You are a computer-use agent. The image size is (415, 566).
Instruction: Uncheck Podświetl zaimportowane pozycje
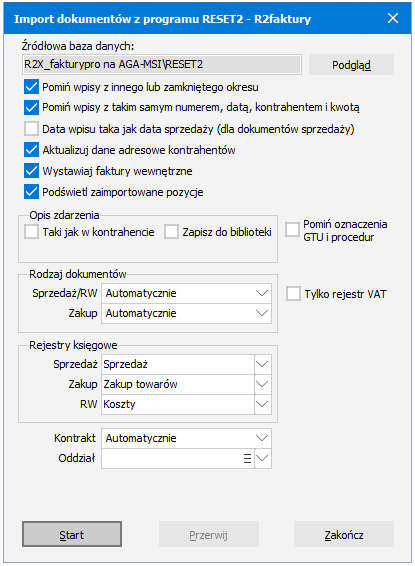click(31, 192)
